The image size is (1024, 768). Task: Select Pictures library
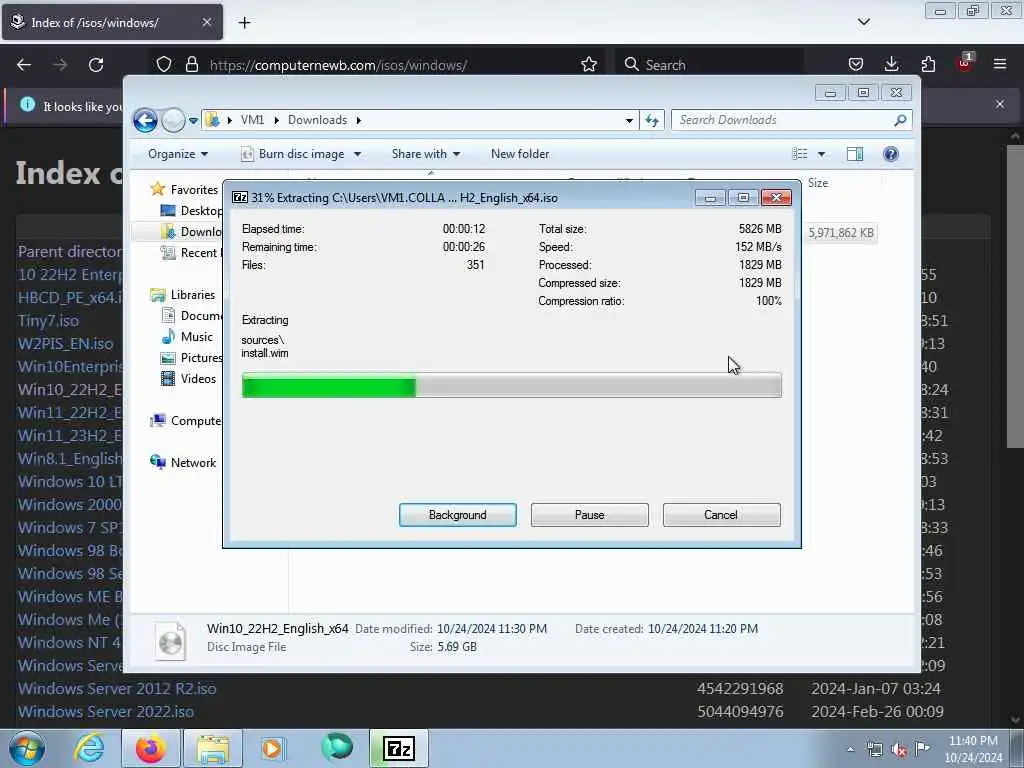click(x=192, y=358)
